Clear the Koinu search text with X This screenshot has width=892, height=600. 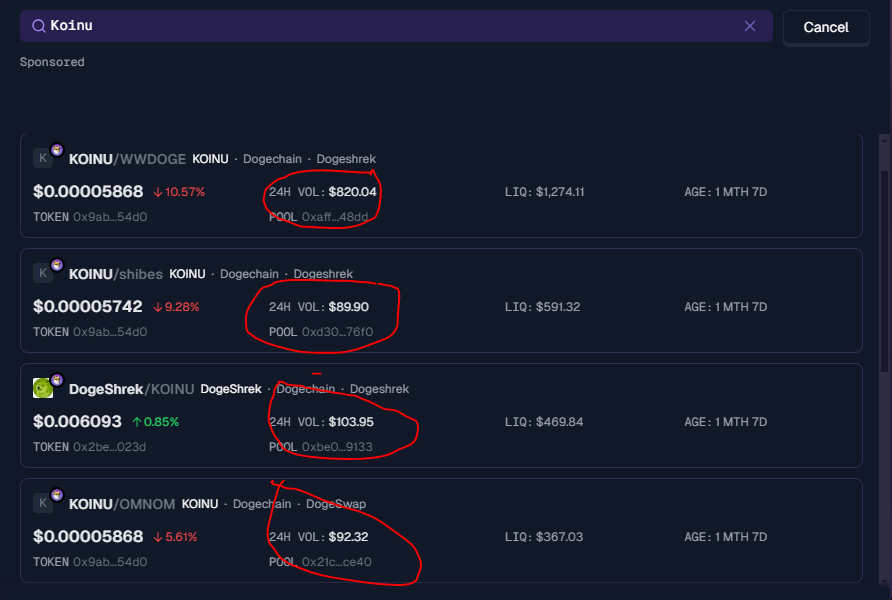[750, 26]
